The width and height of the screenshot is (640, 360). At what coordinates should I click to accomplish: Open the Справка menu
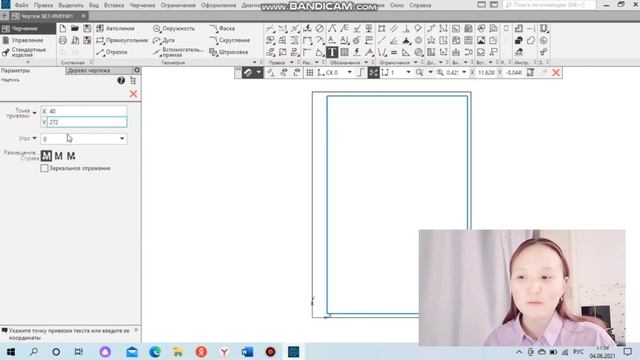click(x=420, y=5)
